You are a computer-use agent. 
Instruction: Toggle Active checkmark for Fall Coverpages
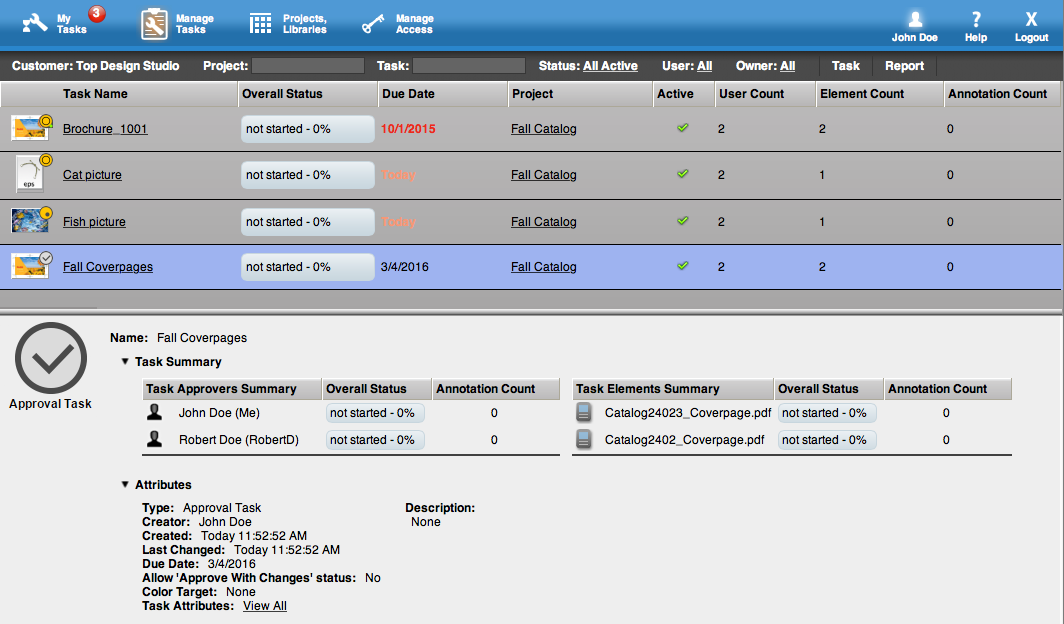[683, 266]
